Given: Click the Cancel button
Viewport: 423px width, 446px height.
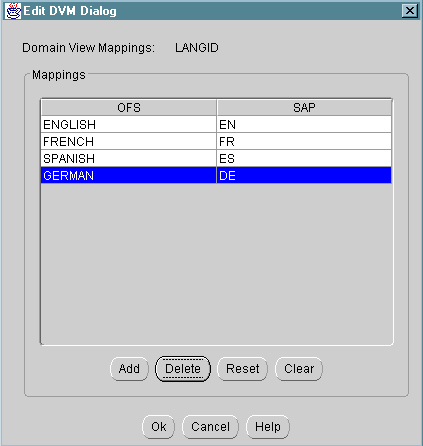Looking at the screenshot, I should point(210,427).
